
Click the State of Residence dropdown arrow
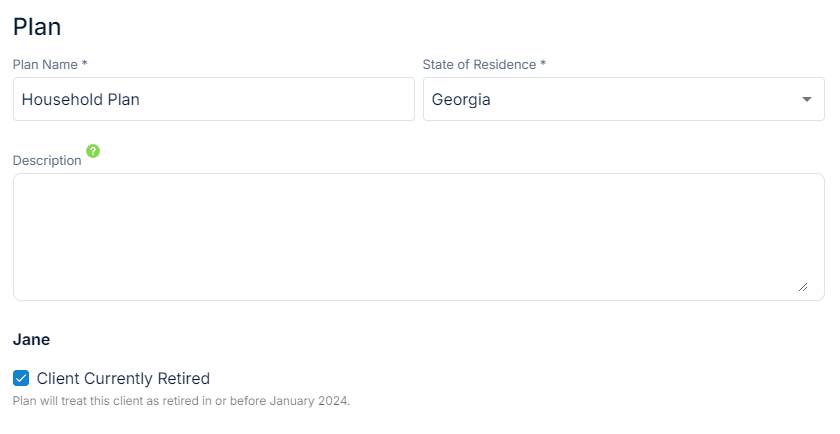807,100
